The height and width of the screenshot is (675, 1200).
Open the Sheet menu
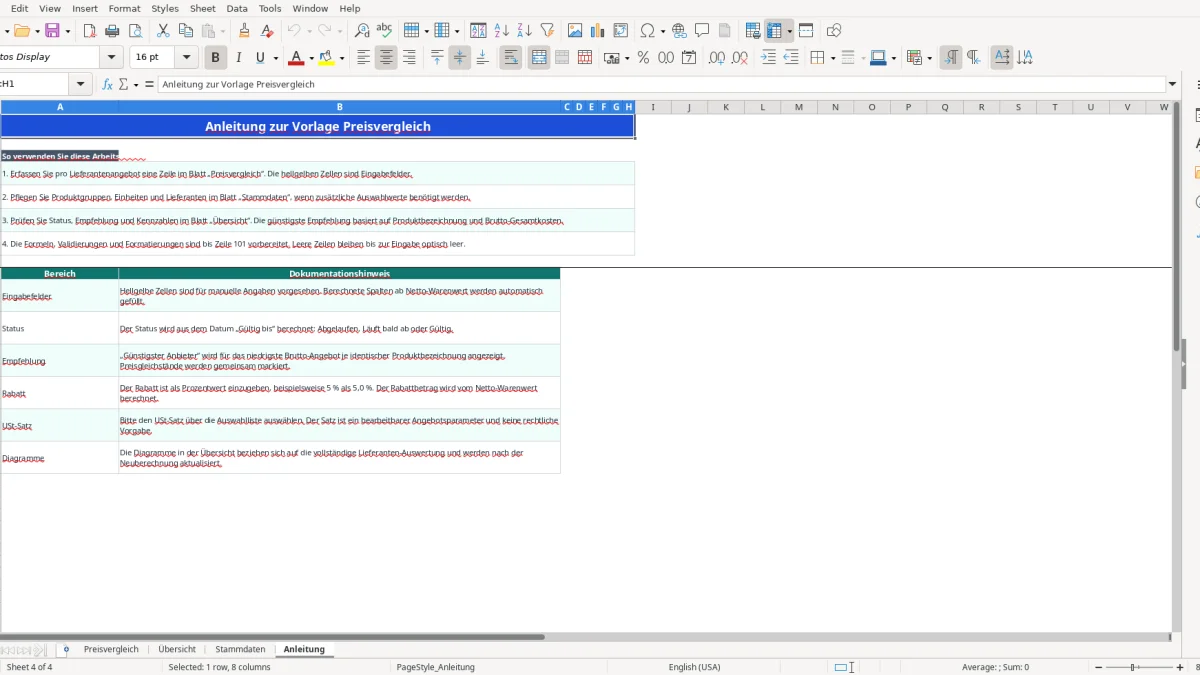(203, 8)
